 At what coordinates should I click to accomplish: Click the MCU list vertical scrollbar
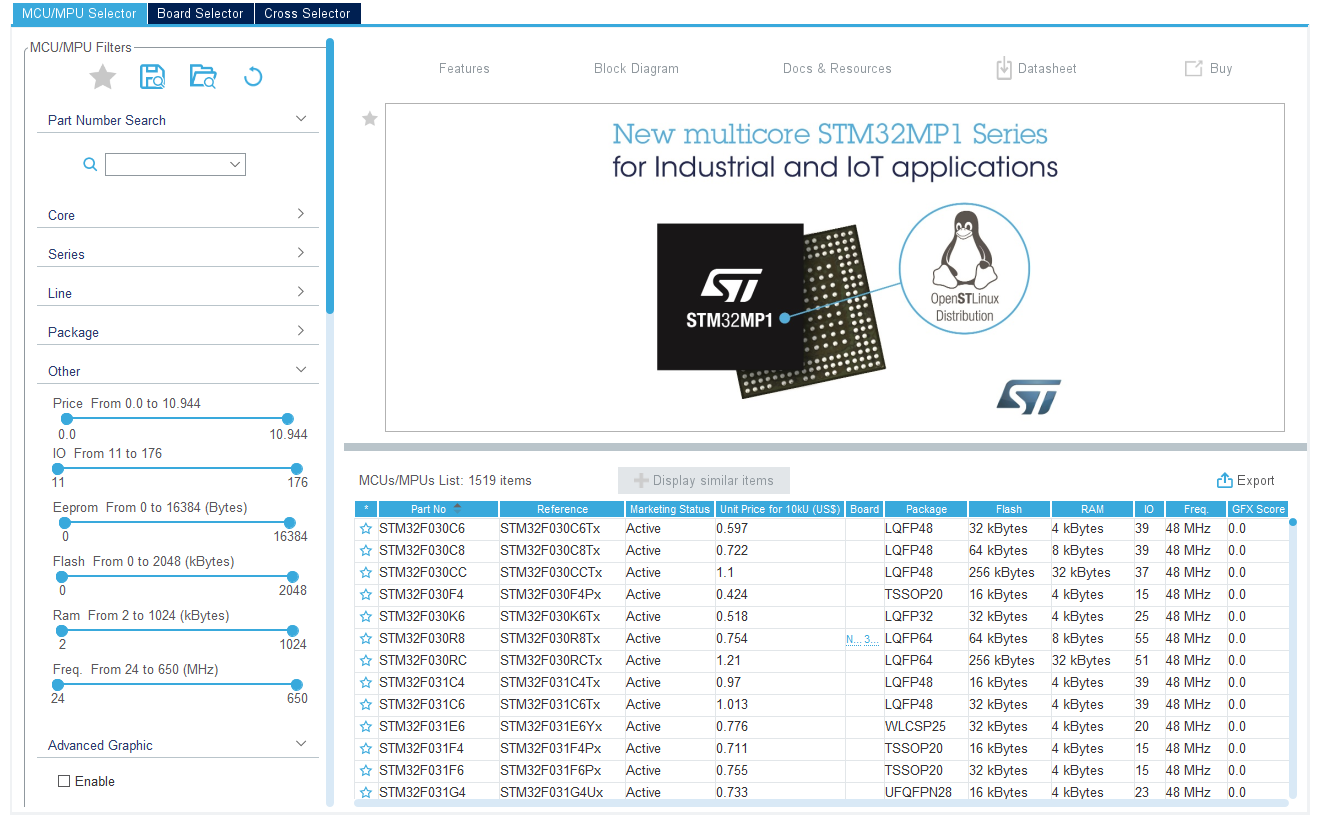coord(1293,660)
